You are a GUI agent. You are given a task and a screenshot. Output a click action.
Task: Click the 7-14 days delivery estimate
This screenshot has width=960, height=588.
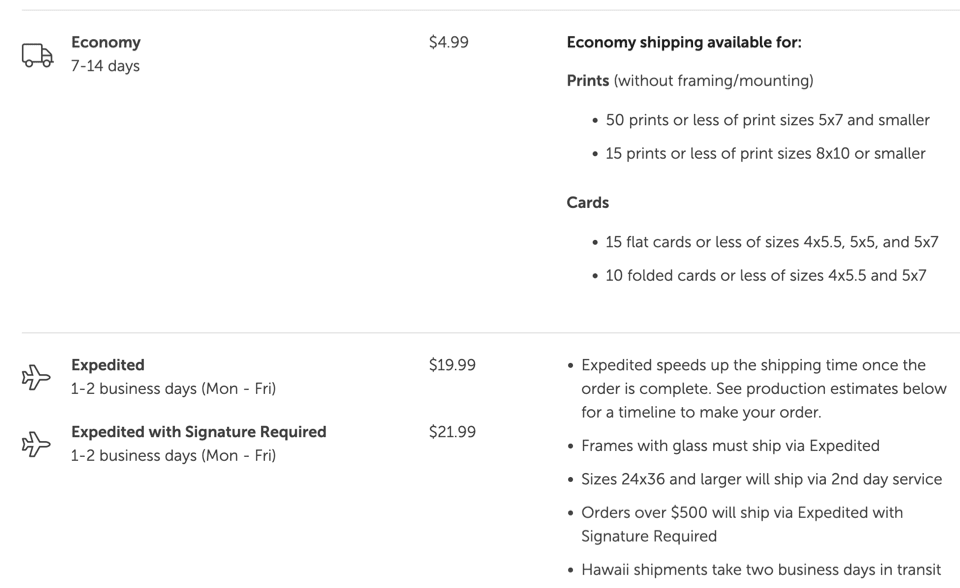pyautogui.click(x=105, y=66)
